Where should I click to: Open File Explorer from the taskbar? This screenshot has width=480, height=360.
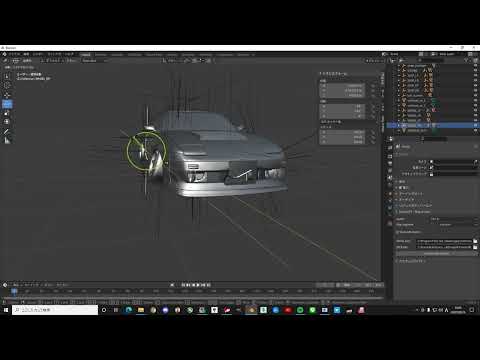pyautogui.click(x=141, y=310)
